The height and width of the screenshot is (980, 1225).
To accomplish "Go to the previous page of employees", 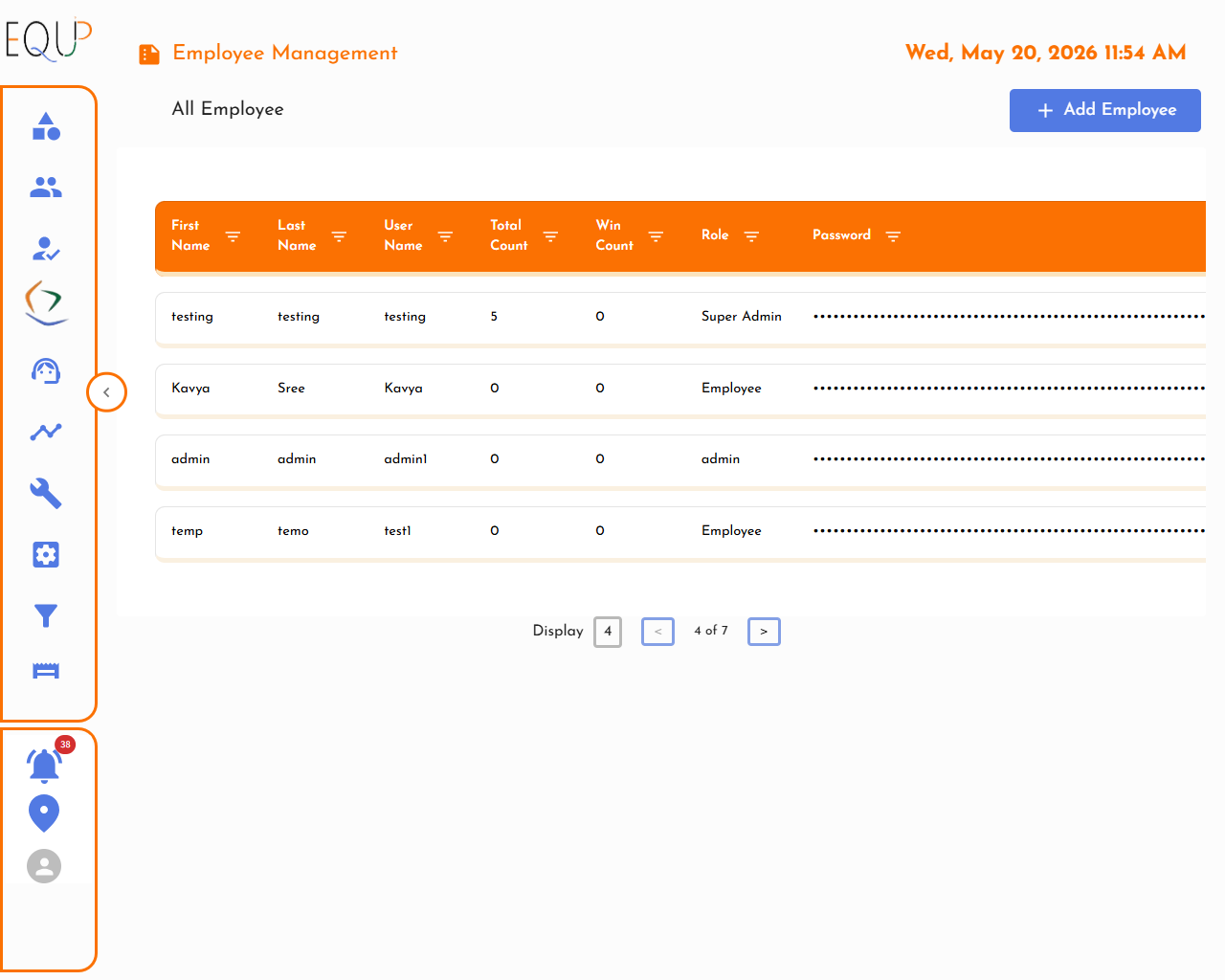I will 657,632.
